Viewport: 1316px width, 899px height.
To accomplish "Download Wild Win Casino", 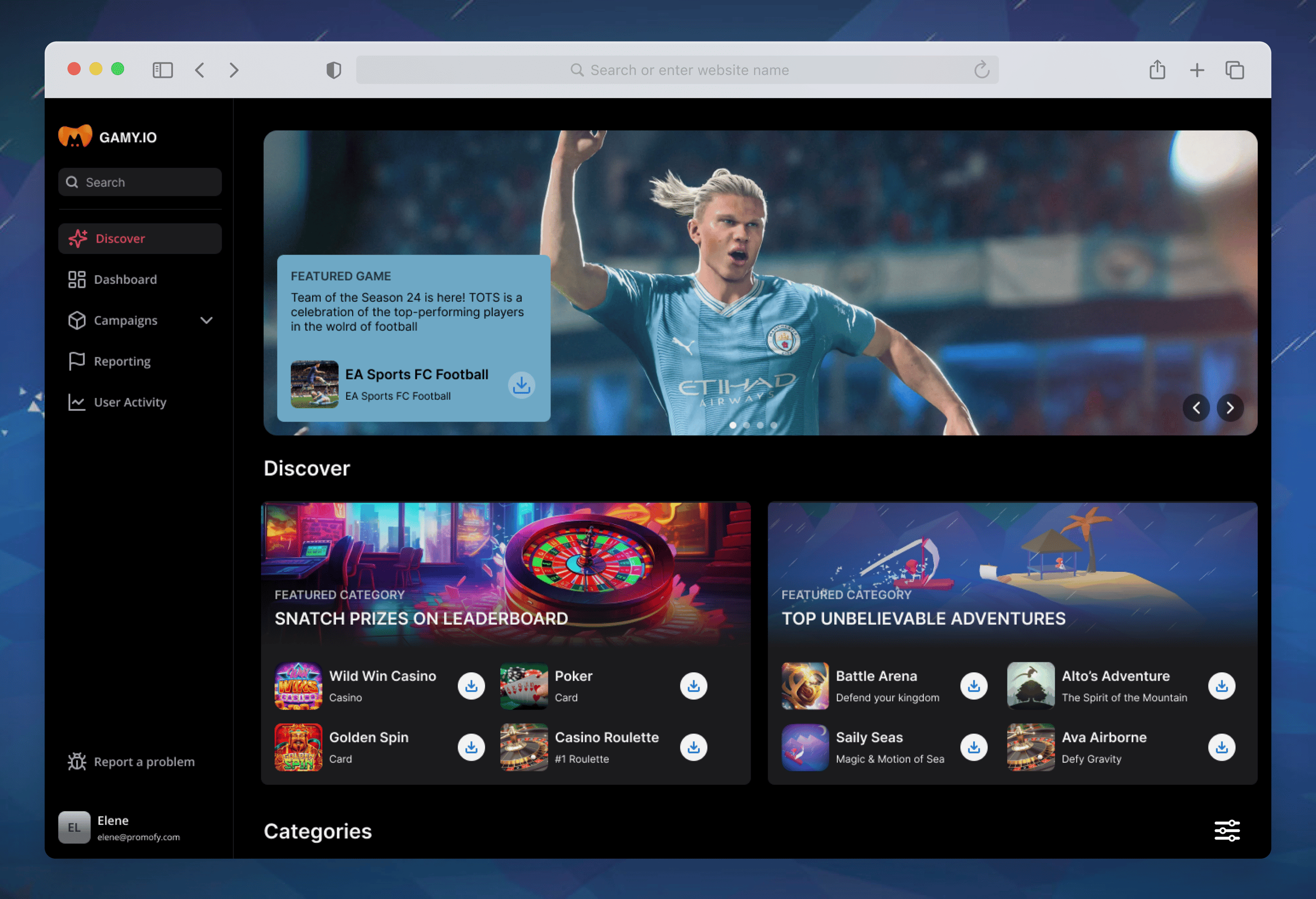I will [x=471, y=686].
